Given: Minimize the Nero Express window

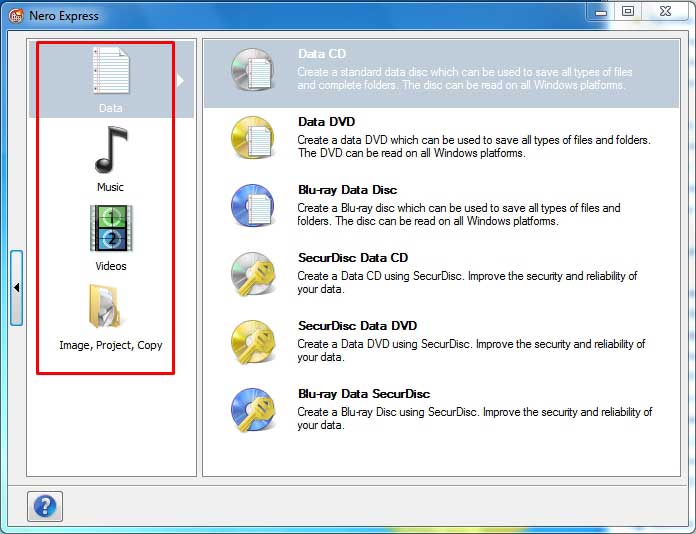Looking at the screenshot, I should click(601, 12).
